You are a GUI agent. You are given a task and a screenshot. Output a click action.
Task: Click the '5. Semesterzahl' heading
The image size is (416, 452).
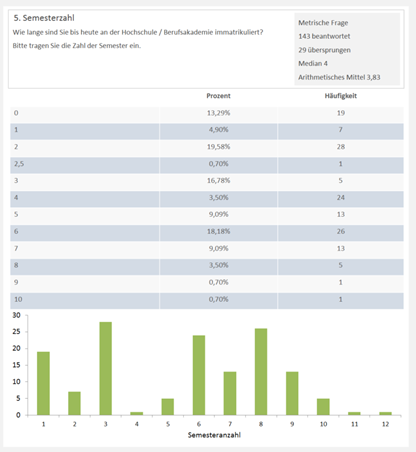click(44, 18)
